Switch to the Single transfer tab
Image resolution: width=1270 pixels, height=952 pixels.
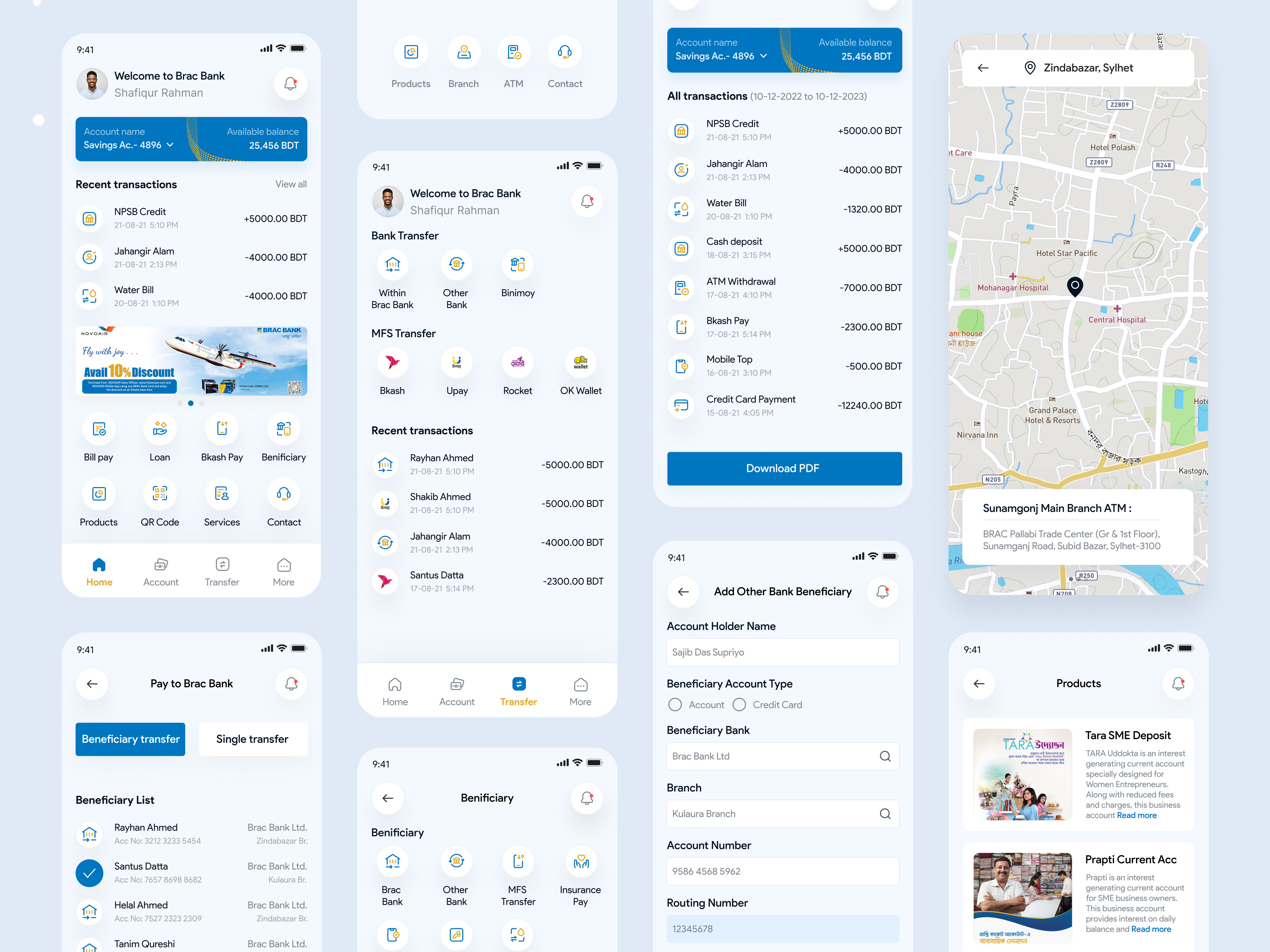tap(253, 739)
